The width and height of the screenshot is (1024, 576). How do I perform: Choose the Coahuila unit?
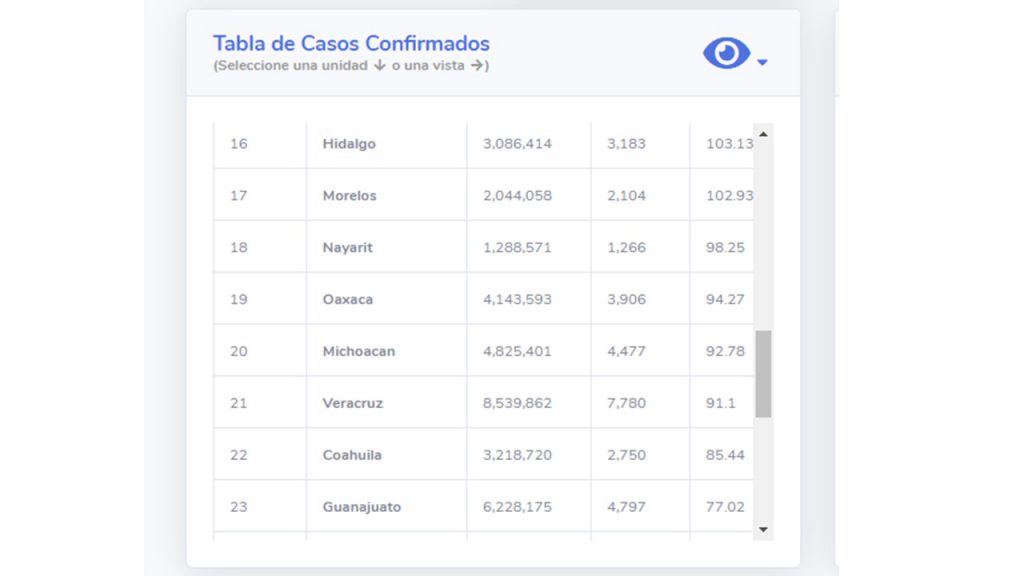click(352, 455)
